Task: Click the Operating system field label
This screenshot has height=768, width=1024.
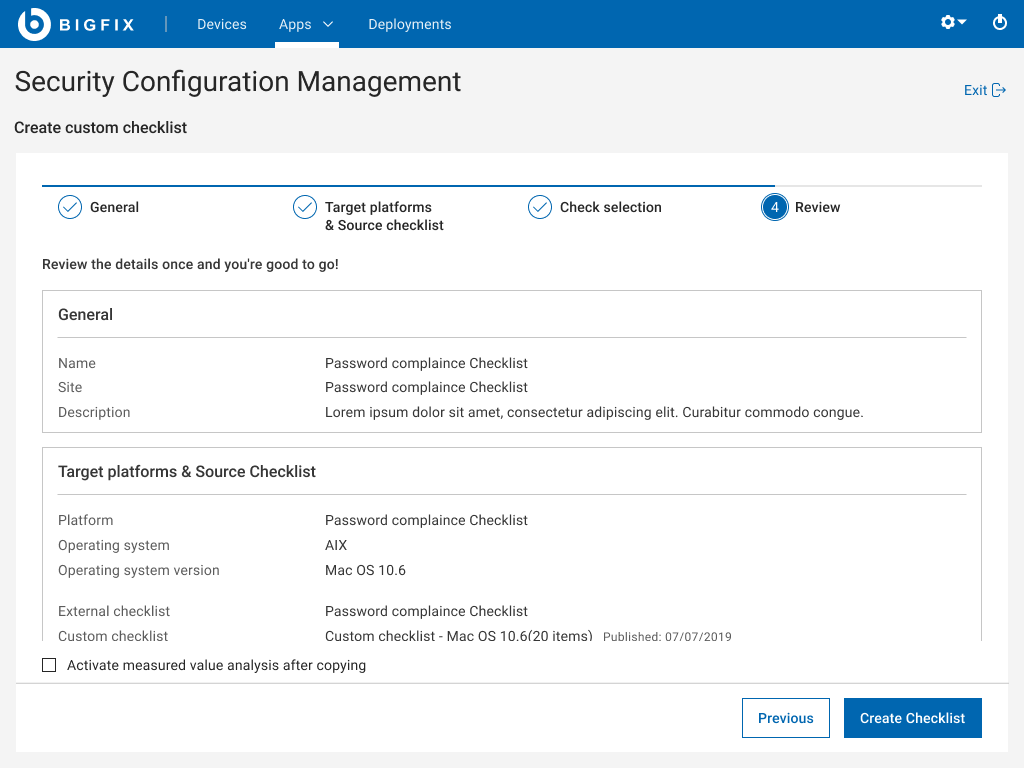Action: [x=114, y=545]
